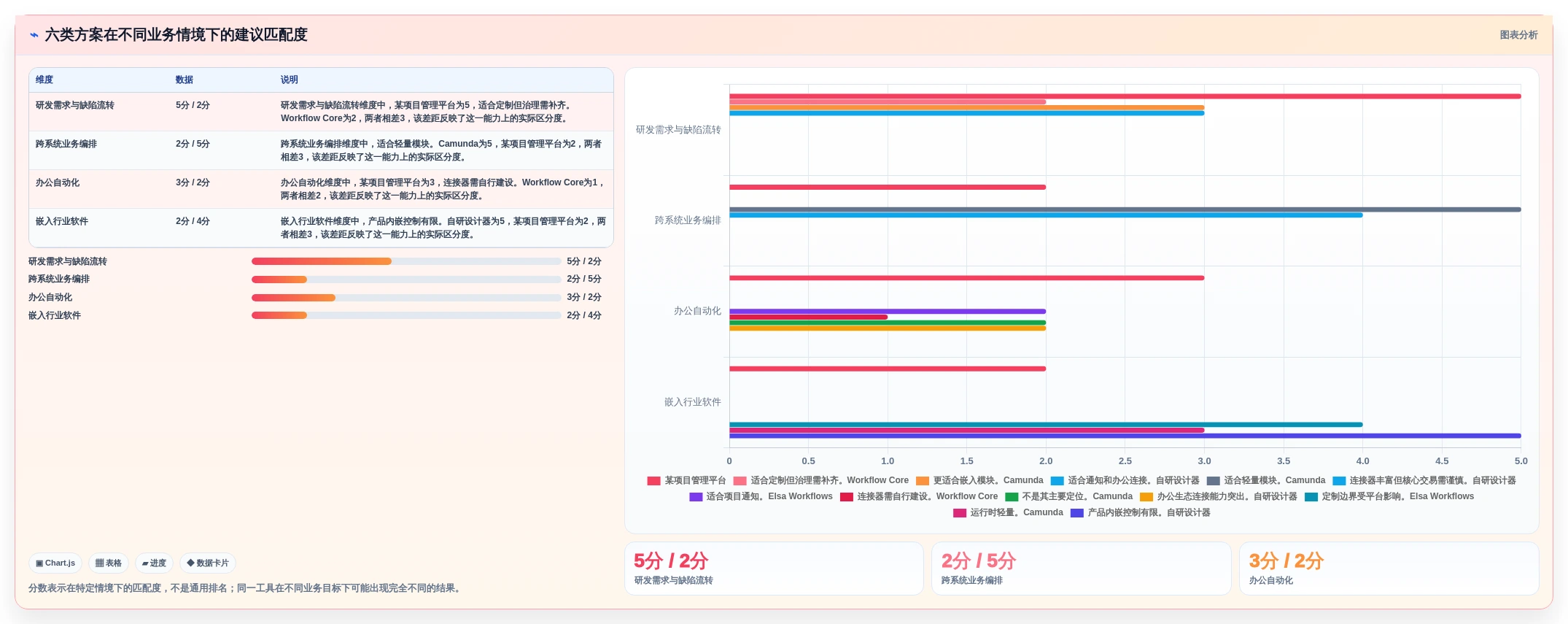Click the 办公自动化 progress bar
Screen dimensions: 1568x624
[406, 298]
